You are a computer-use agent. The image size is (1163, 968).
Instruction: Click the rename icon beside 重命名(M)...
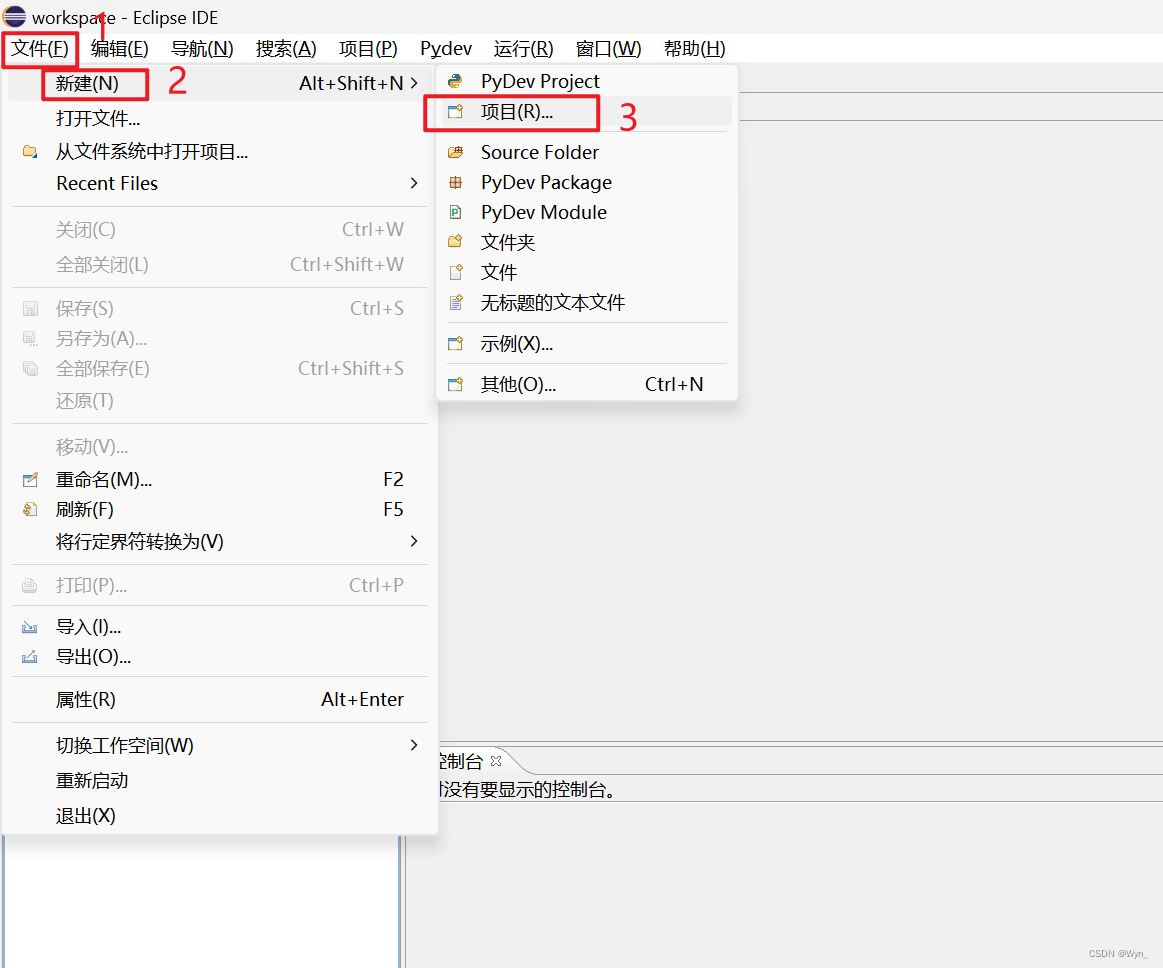point(30,480)
